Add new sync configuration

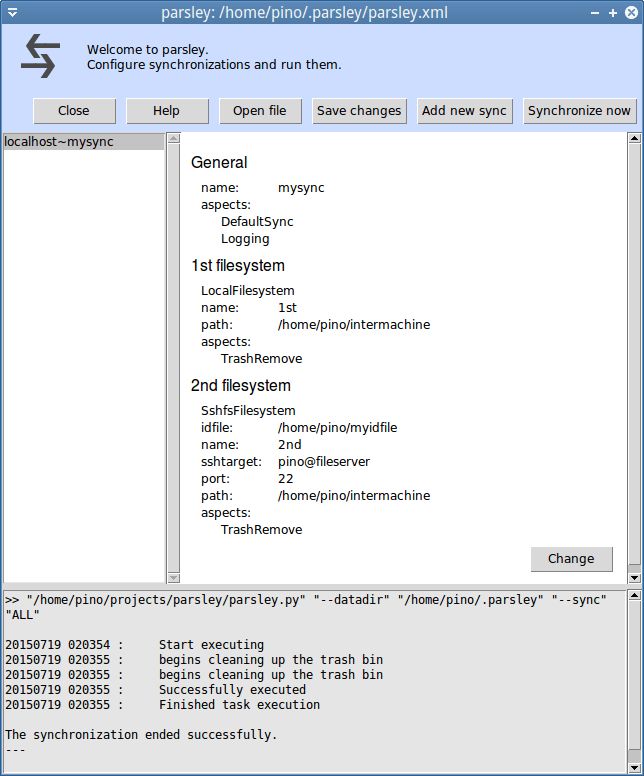point(464,111)
